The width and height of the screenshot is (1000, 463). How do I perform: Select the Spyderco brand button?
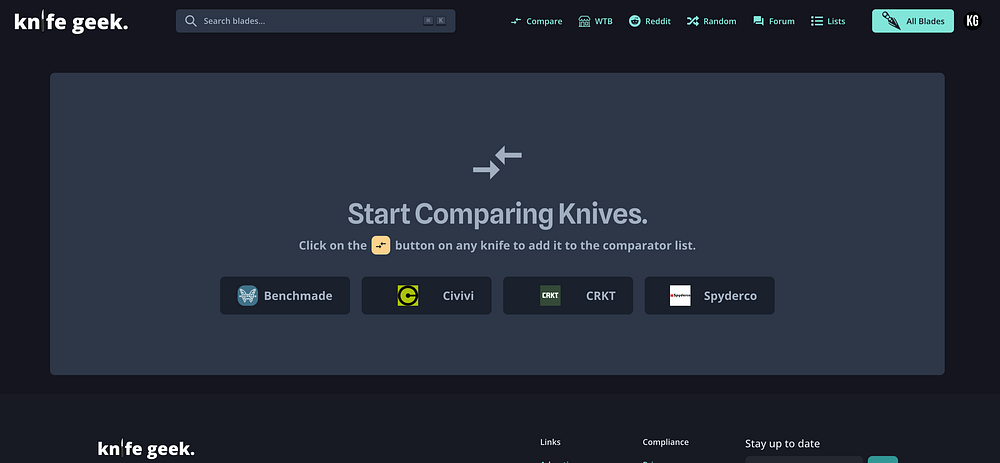(x=710, y=295)
